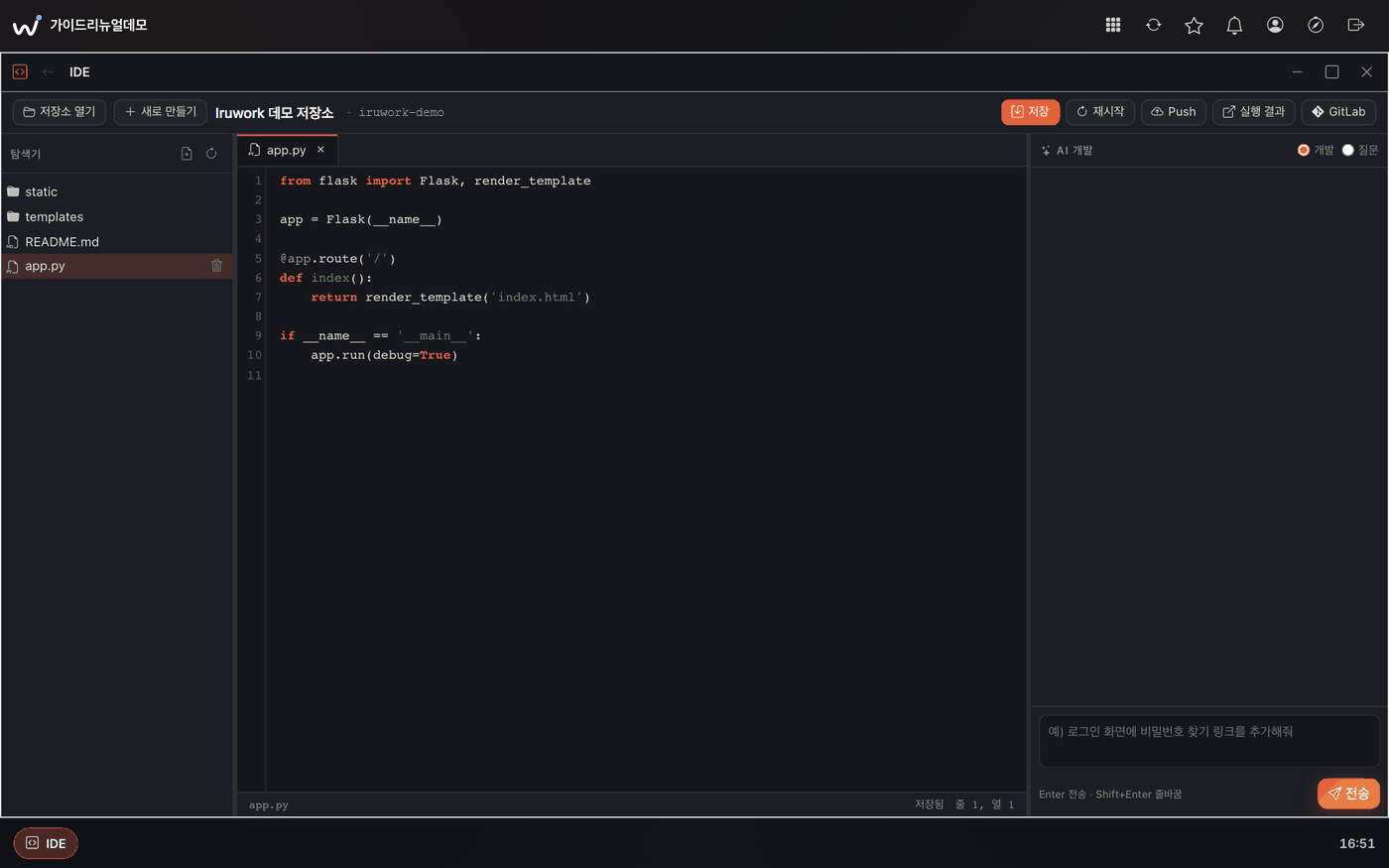Click the logout icon

(1356, 25)
